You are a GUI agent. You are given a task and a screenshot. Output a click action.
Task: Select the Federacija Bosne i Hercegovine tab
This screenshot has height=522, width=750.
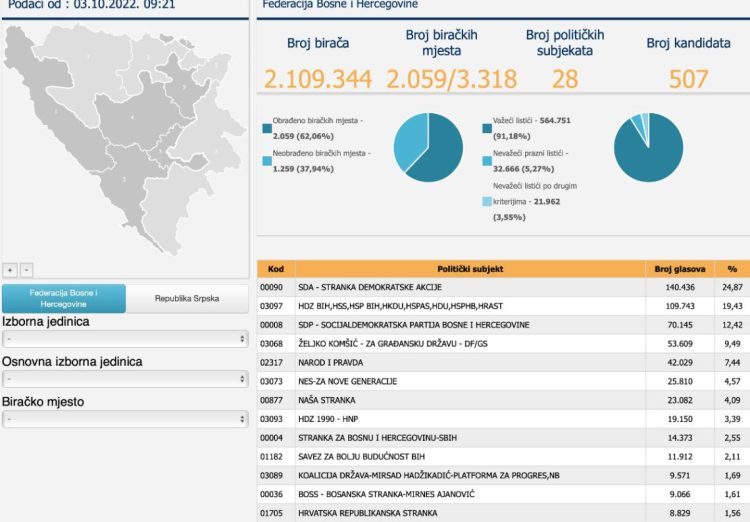pyautogui.click(x=64, y=298)
